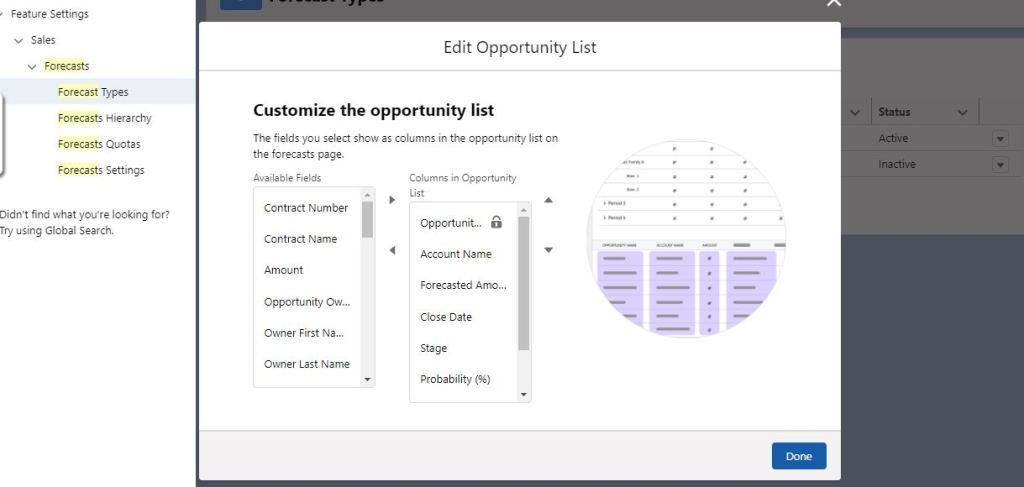Image resolution: width=1024 pixels, height=487 pixels.
Task: Go to Forecasts Settings page
Action: tap(100, 170)
